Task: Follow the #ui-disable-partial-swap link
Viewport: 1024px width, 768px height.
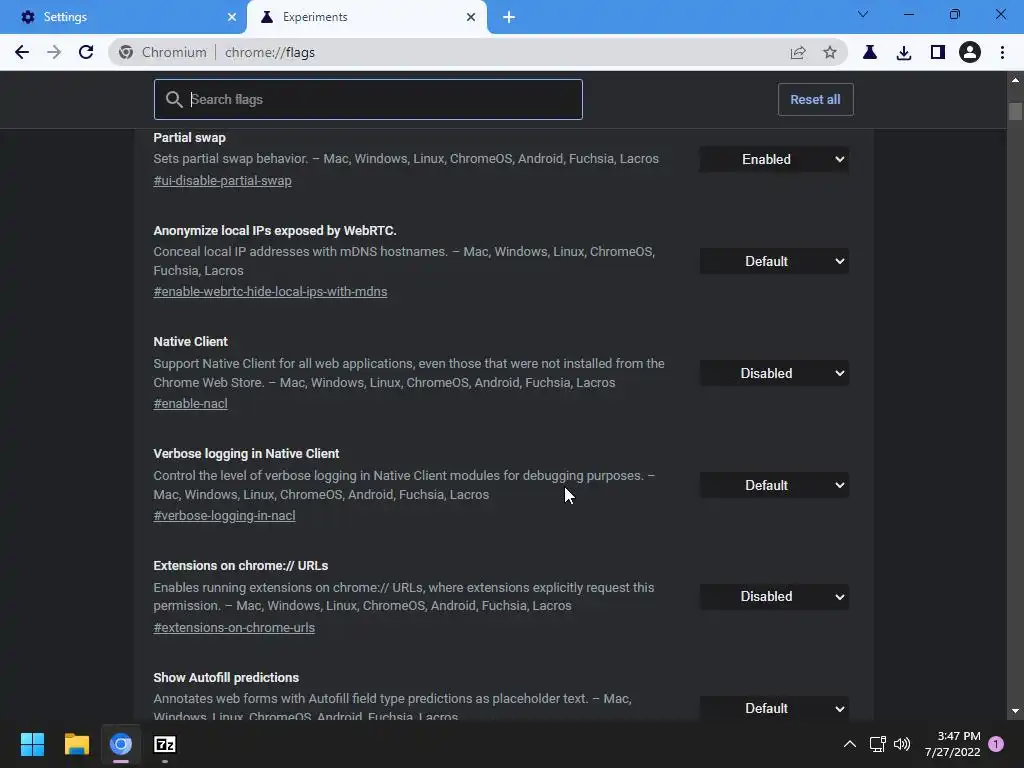Action: (x=222, y=181)
